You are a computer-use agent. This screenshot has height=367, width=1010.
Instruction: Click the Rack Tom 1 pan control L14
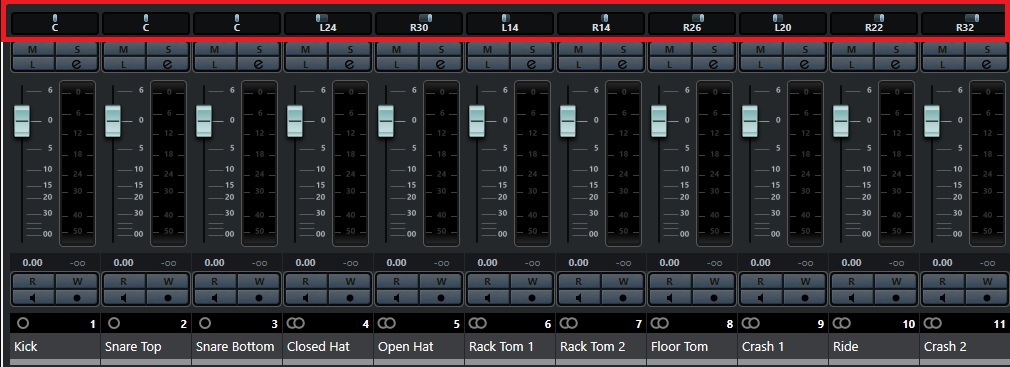pyautogui.click(x=510, y=23)
